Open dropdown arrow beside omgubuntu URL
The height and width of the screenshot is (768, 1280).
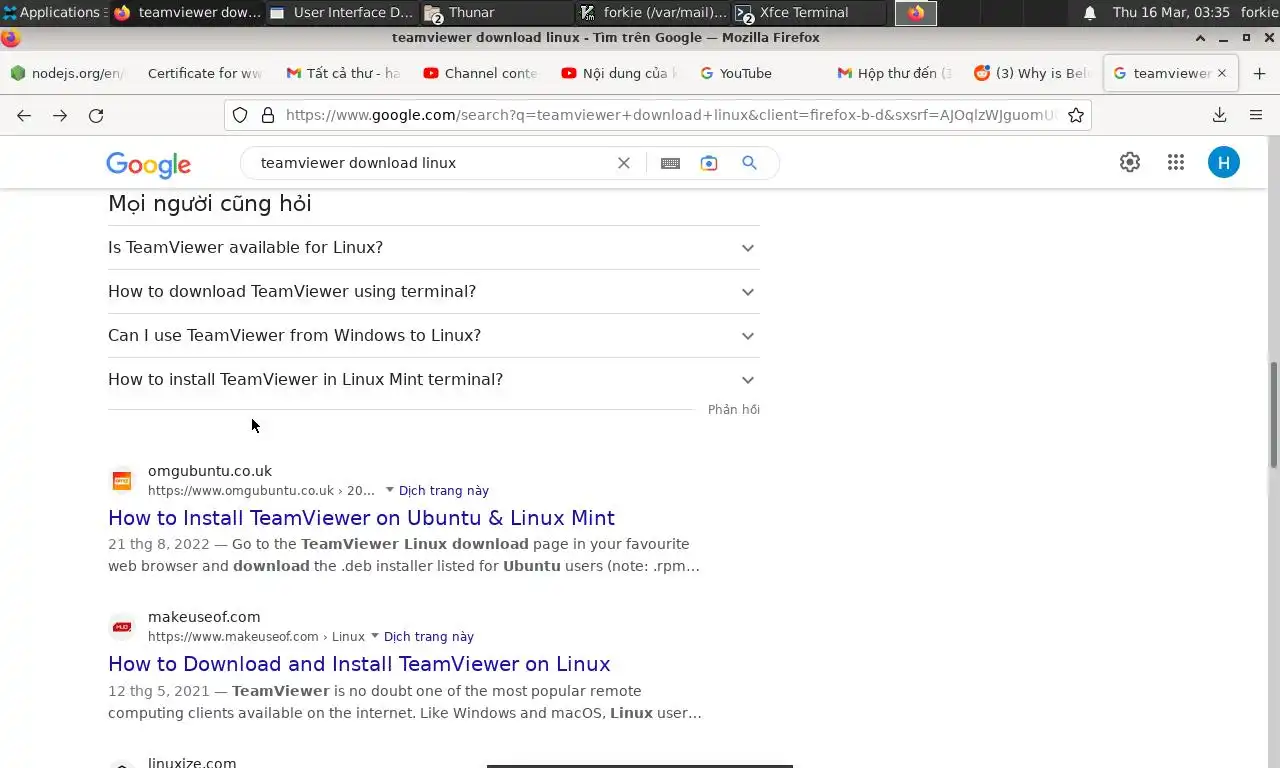(389, 490)
